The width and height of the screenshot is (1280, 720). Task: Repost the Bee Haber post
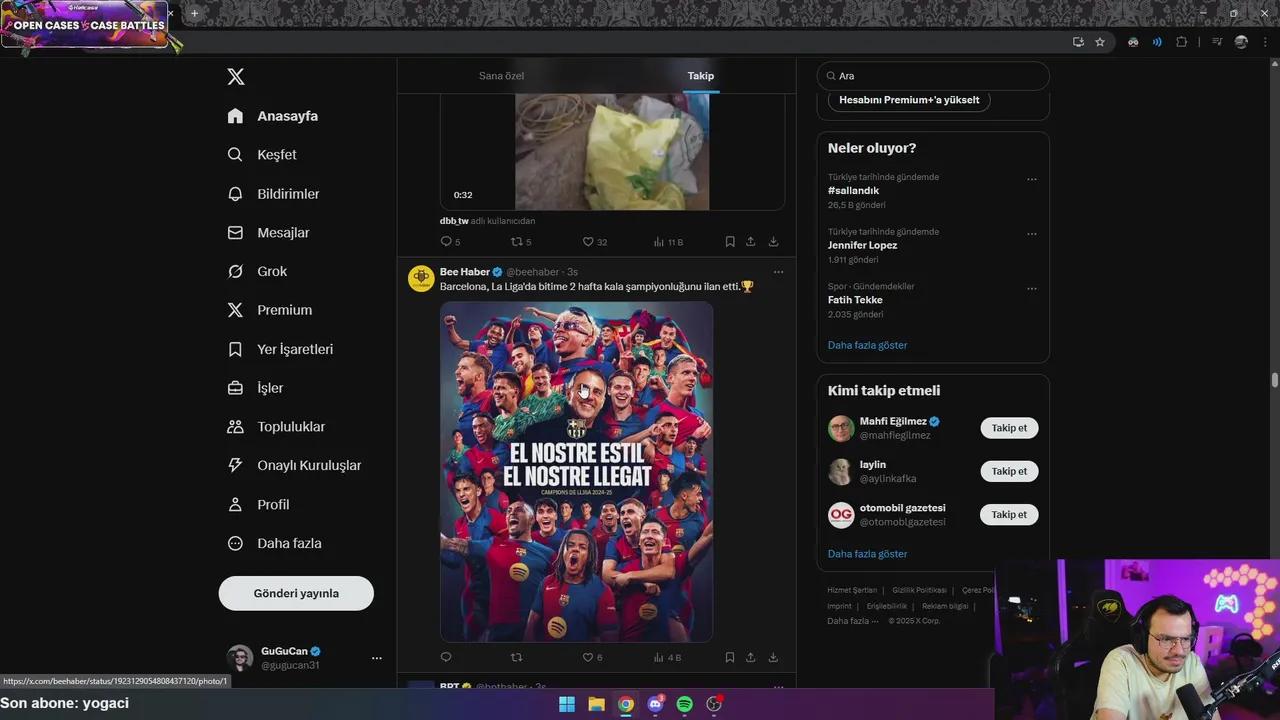(516, 658)
